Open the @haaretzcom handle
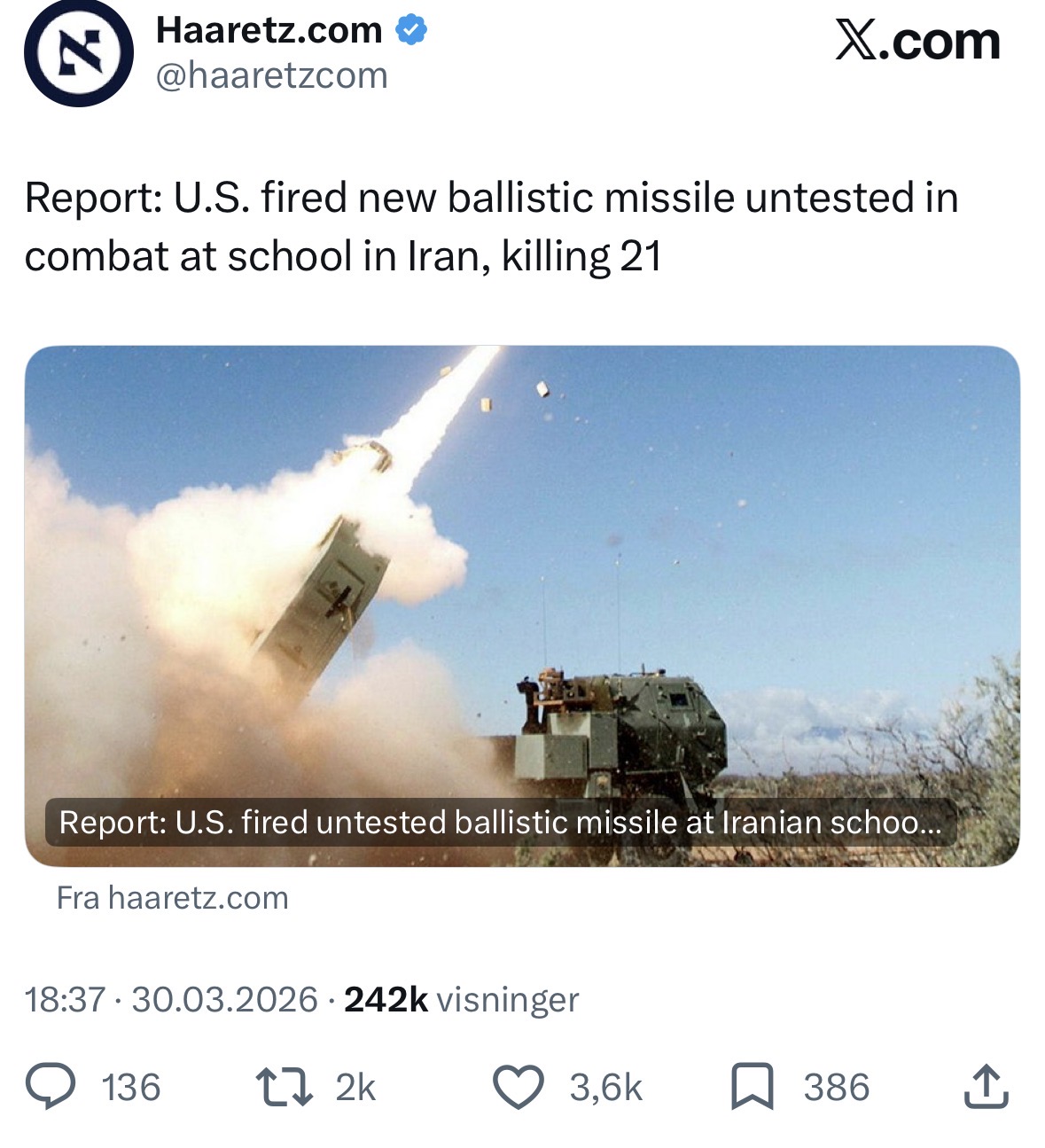 tap(272, 76)
